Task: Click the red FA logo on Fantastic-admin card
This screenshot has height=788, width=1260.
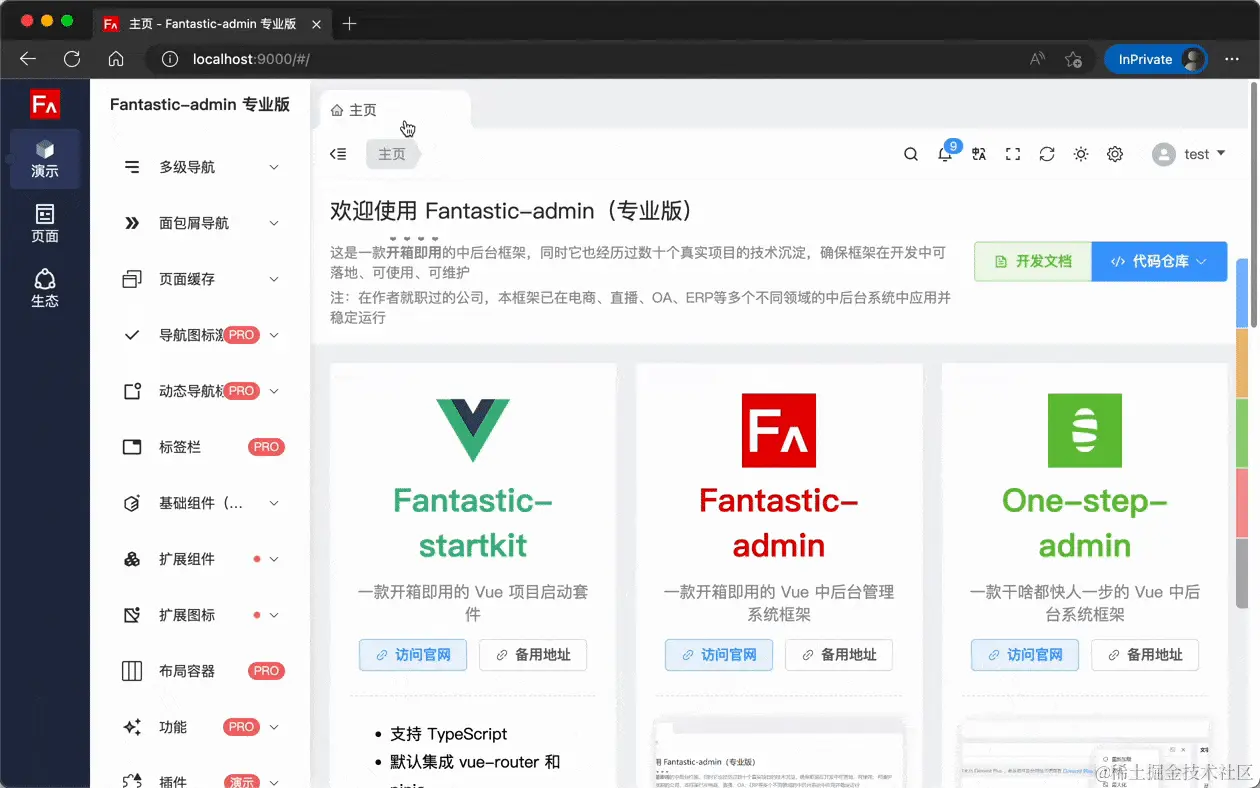Action: tap(779, 430)
